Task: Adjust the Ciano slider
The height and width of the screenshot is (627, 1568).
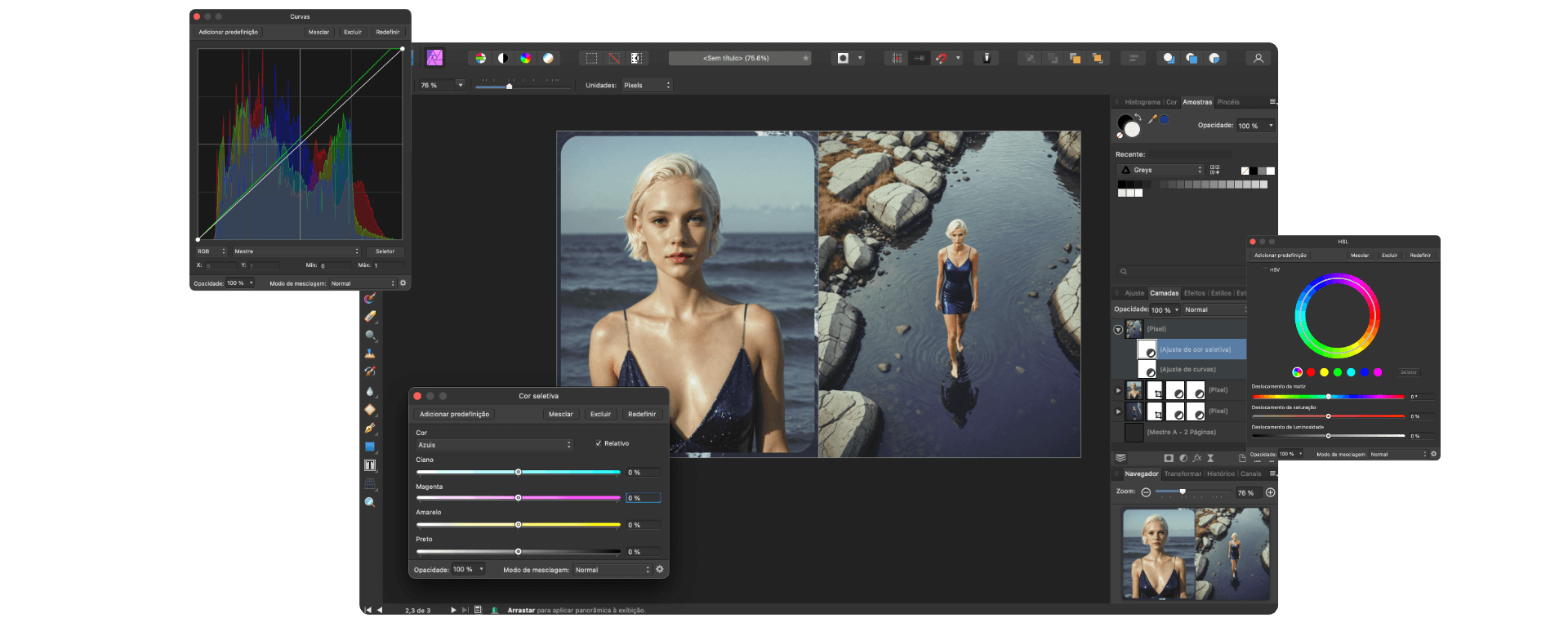Action: pos(519,472)
